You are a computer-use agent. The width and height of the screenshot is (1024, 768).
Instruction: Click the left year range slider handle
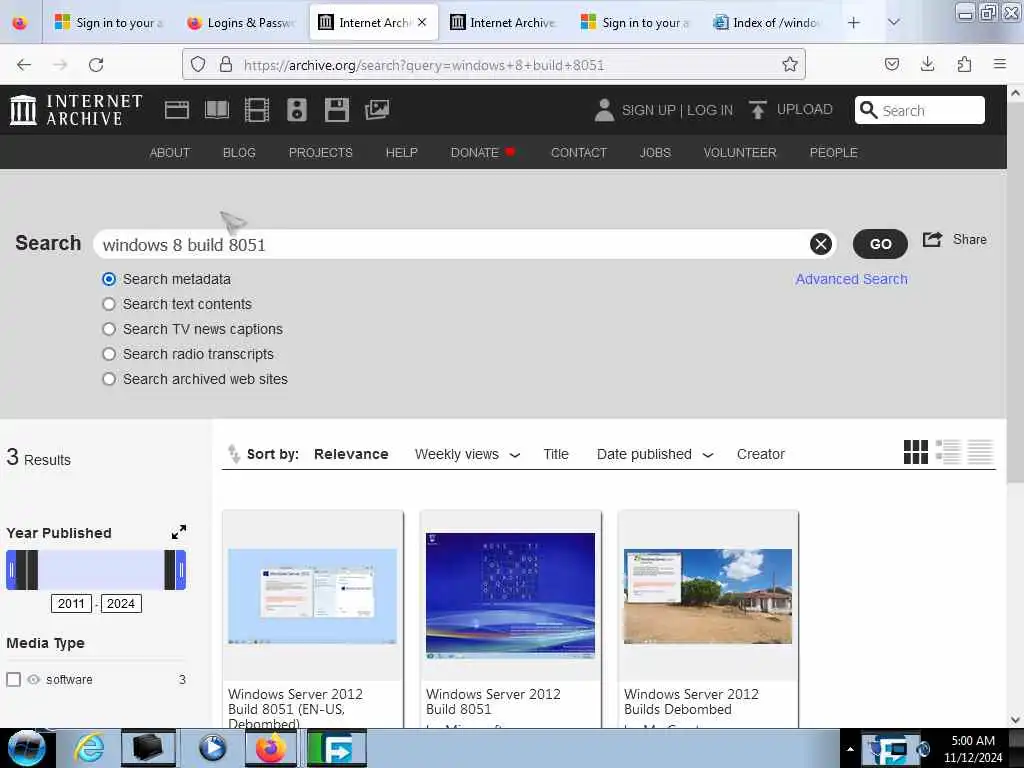pos(12,569)
